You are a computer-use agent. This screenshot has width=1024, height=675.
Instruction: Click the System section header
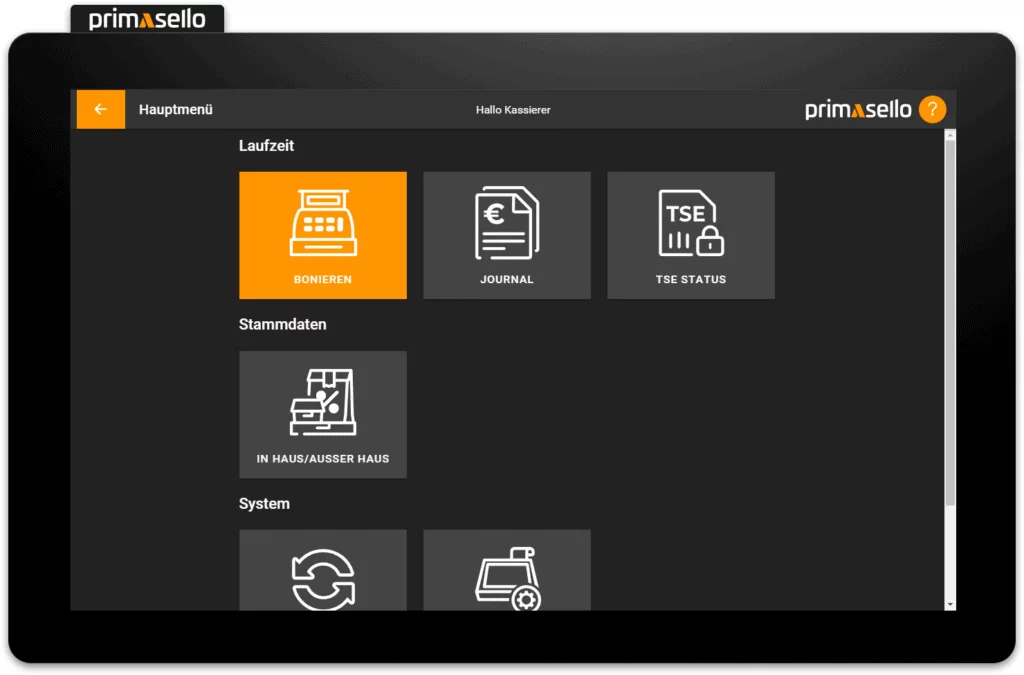[264, 504]
